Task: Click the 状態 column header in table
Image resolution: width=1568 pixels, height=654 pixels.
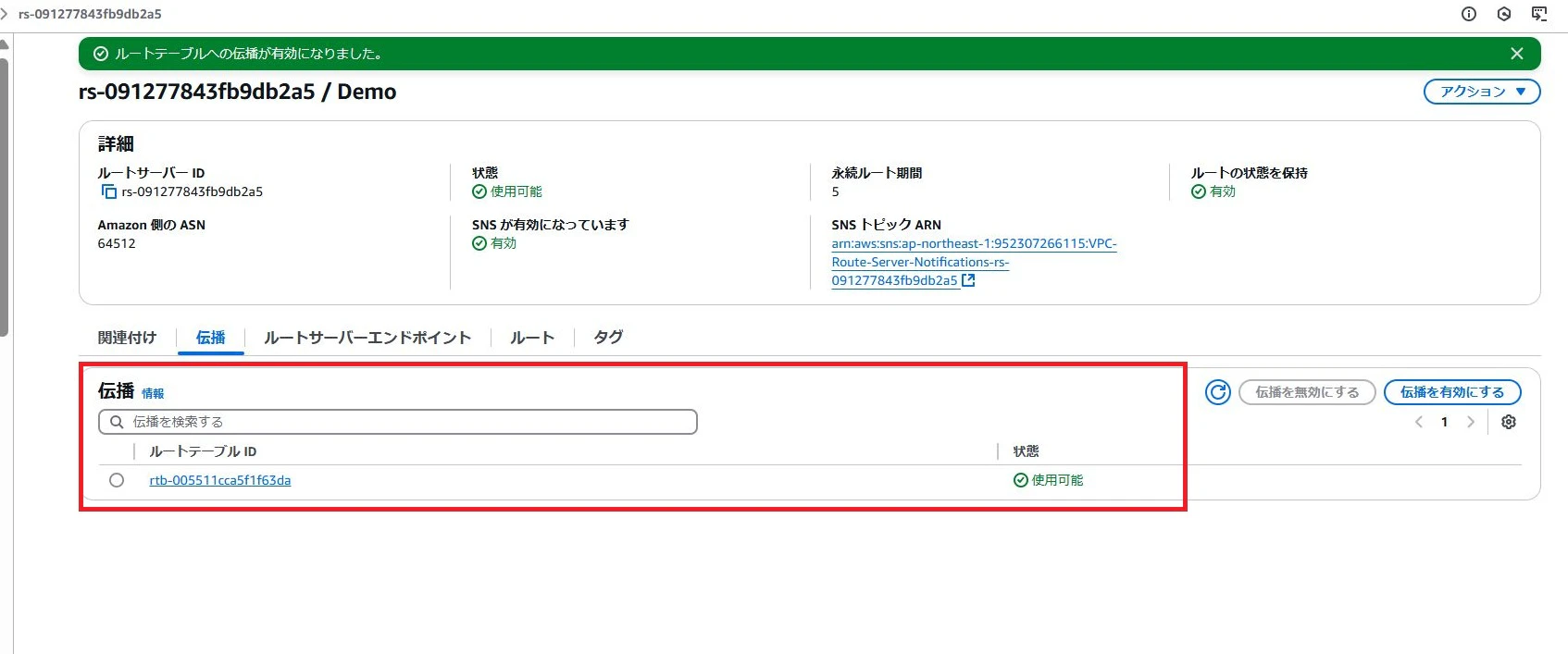Action: 1026,451
